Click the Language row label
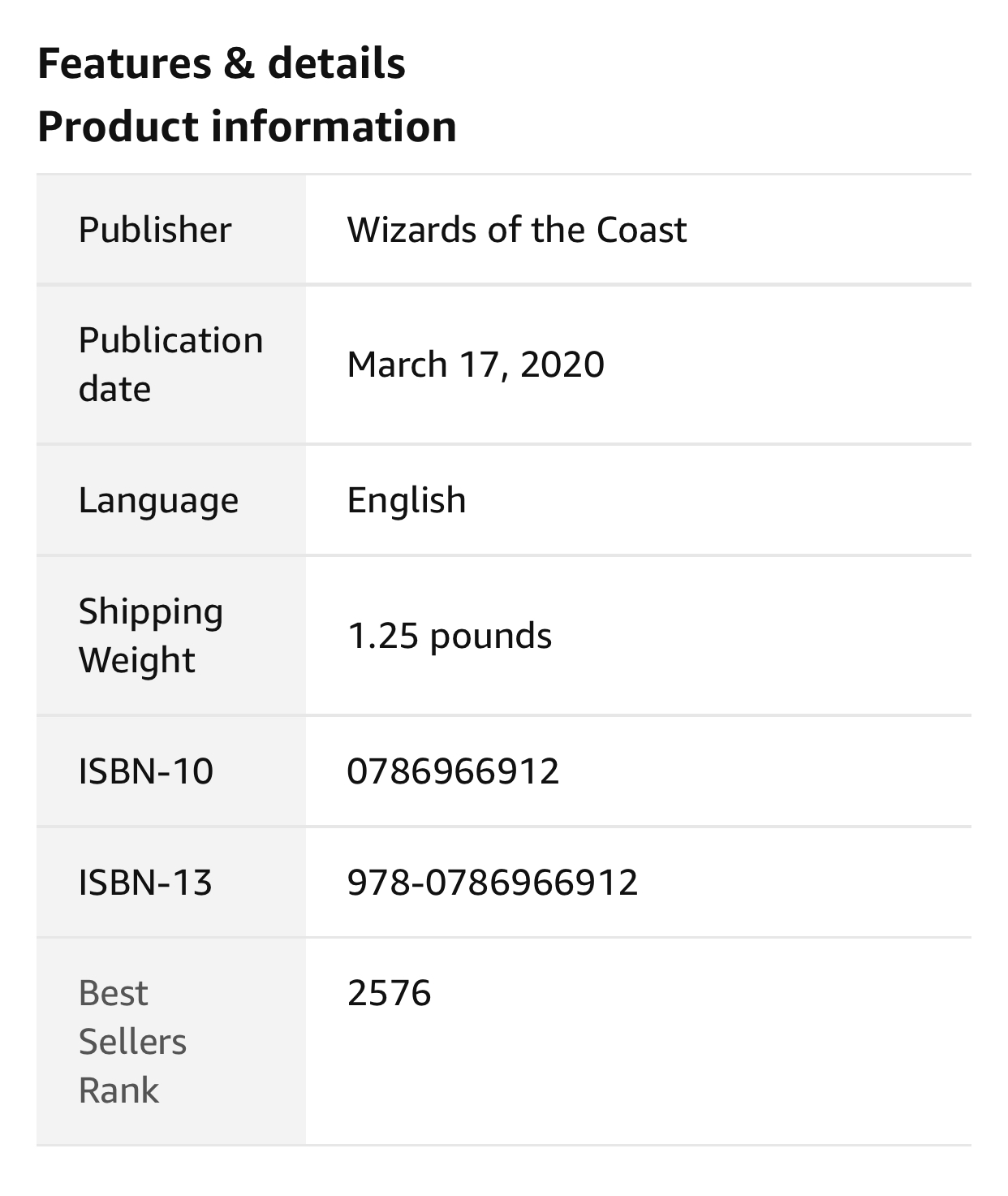1008x1196 pixels. [x=158, y=500]
